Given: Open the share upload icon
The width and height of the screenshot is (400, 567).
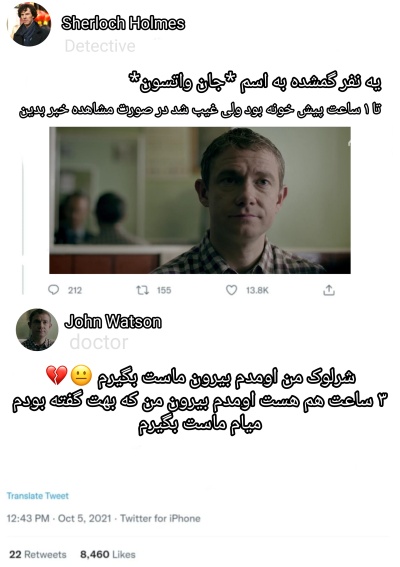Looking at the screenshot, I should (329, 290).
